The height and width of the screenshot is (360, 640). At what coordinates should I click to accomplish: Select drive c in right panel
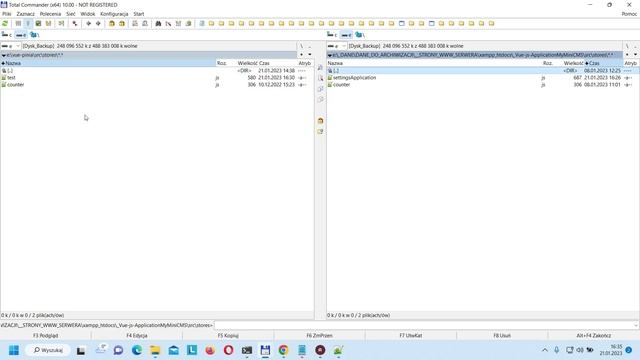pyautogui.click(x=333, y=35)
